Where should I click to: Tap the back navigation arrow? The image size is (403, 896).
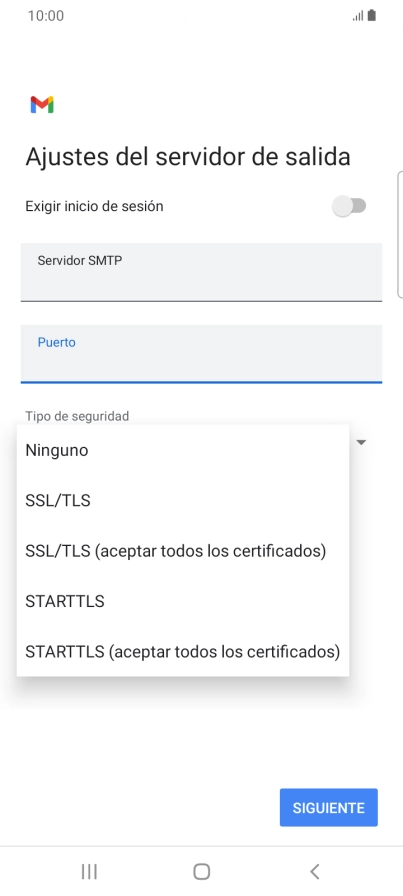point(314,871)
